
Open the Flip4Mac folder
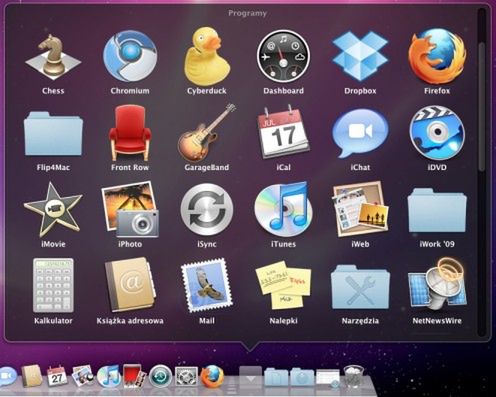53,133
